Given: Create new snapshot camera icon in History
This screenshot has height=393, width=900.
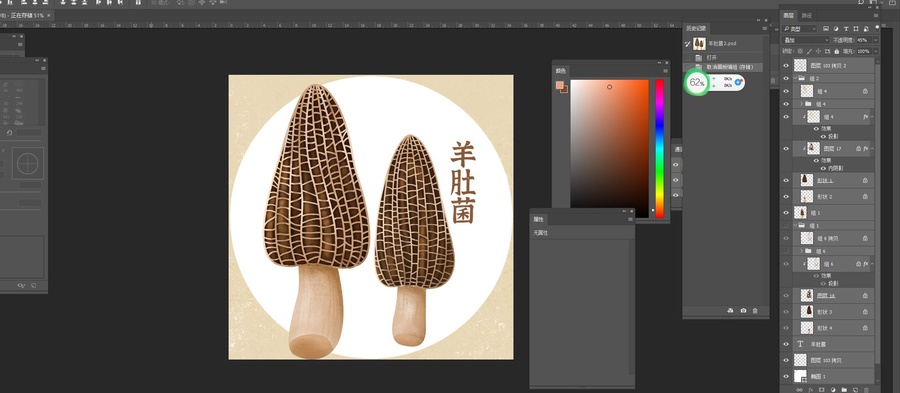Looking at the screenshot, I should pyautogui.click(x=743, y=310).
